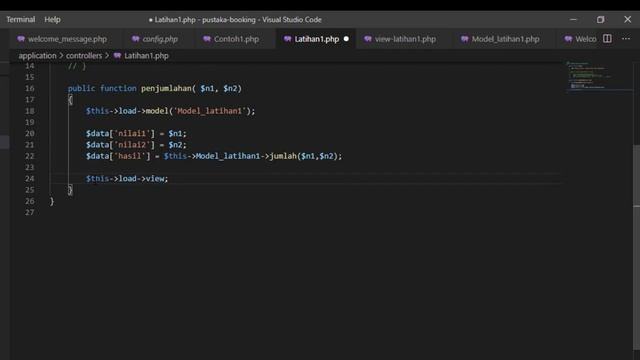This screenshot has width=640, height=360.
Task: Click the 'public' keyword on line 16
Action: tap(81, 88)
